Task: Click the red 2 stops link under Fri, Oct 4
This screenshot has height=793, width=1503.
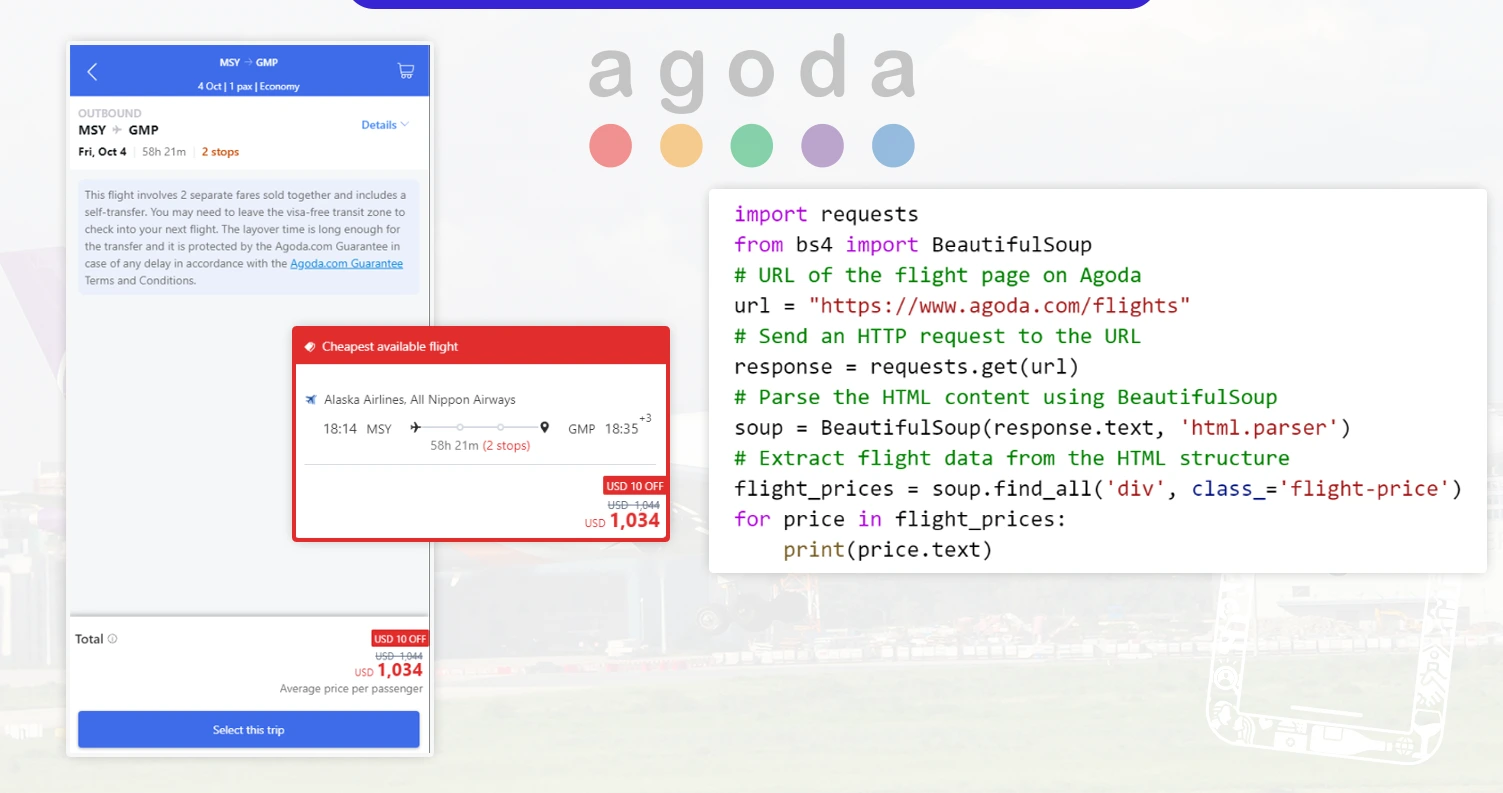Action: (220, 151)
